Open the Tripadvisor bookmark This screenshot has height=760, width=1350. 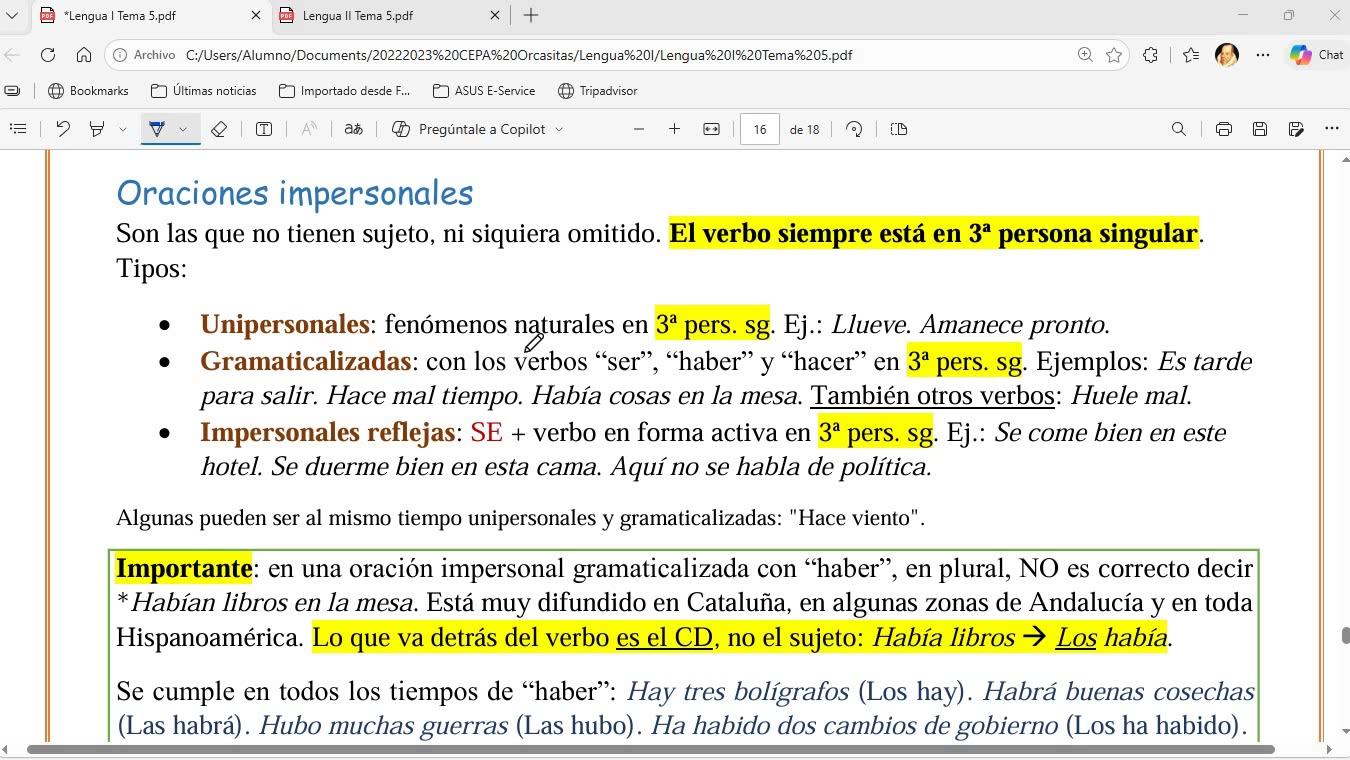598,90
